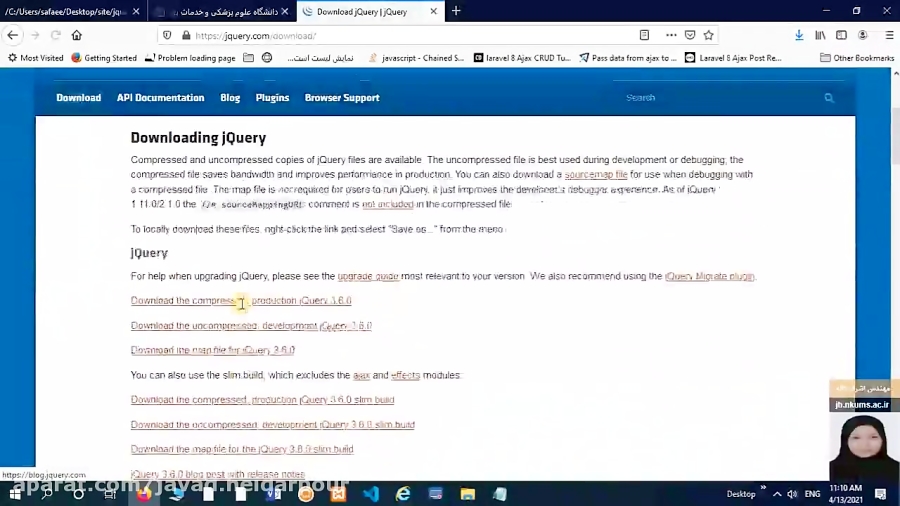Launch Internet Explorer from the taskbar
Image resolution: width=900 pixels, height=506 pixels.
(x=403, y=494)
